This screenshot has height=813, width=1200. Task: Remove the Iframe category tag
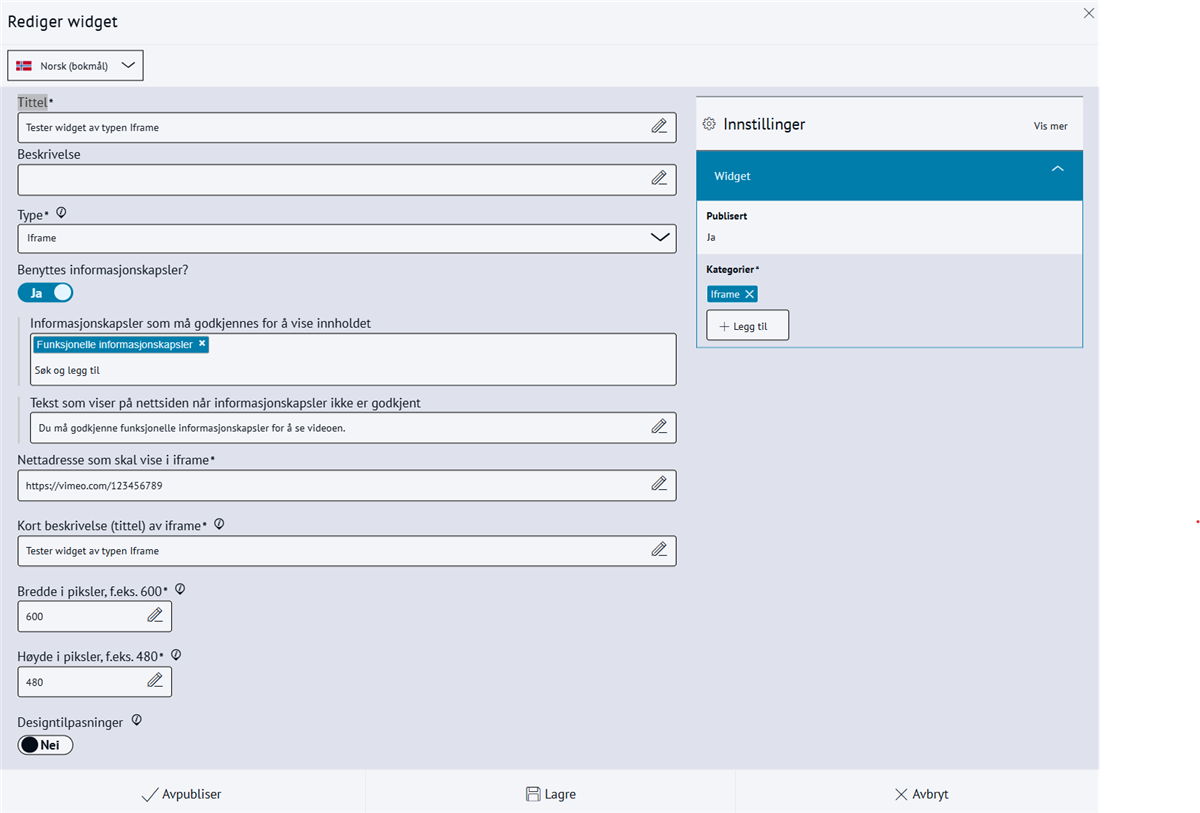749,294
